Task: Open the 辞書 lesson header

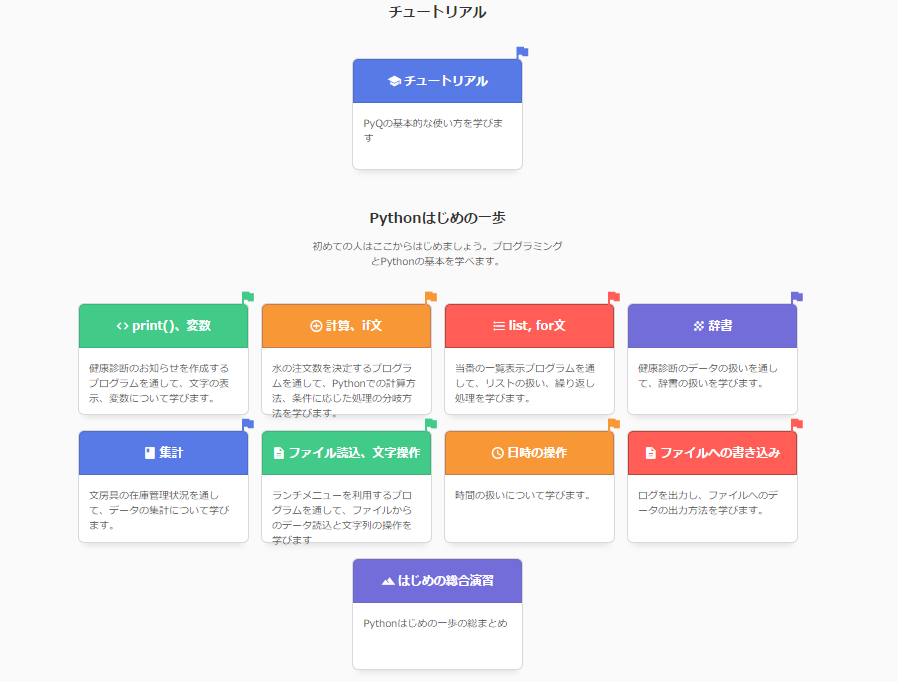Action: click(712, 326)
